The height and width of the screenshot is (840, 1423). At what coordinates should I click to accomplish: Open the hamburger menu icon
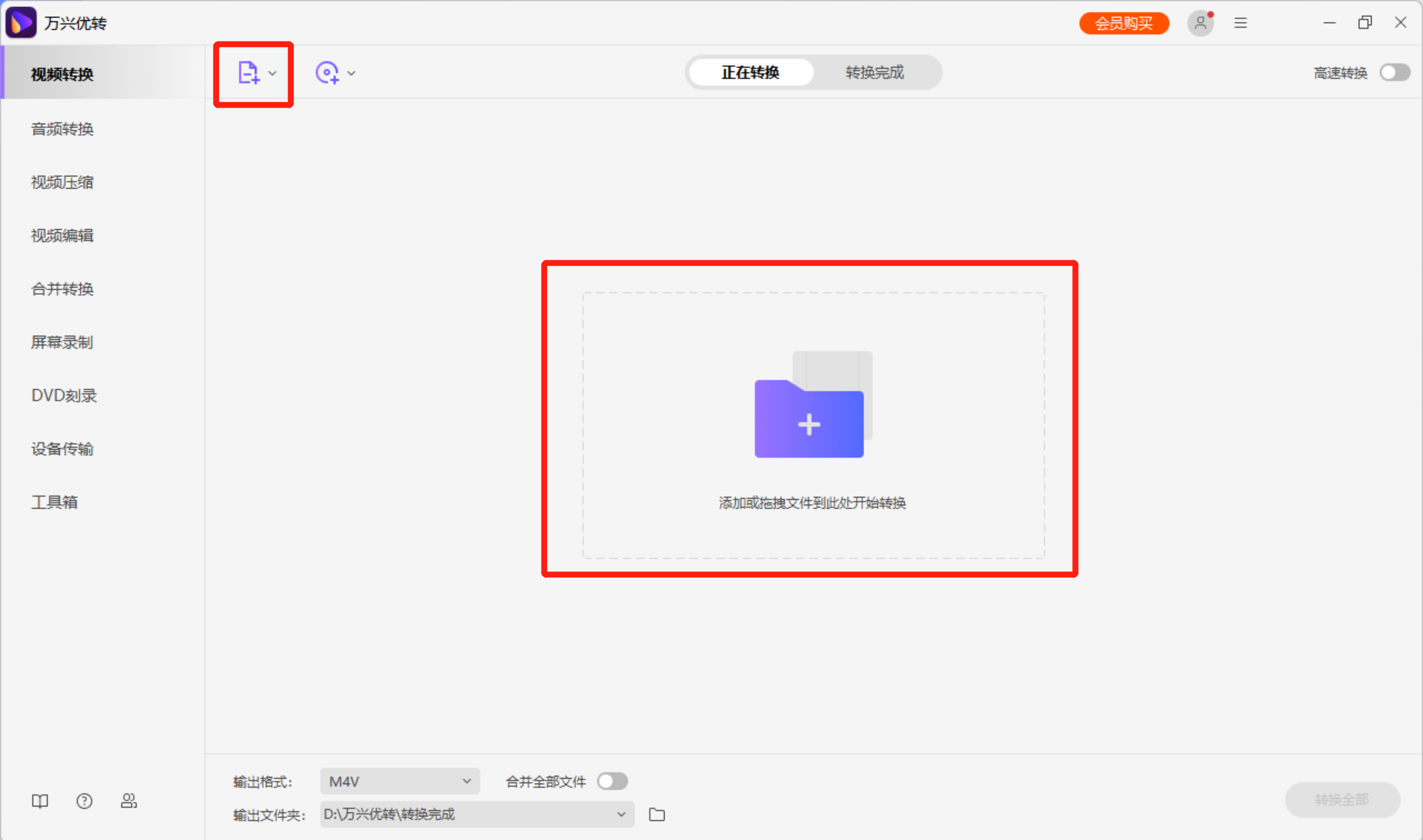point(1241,23)
